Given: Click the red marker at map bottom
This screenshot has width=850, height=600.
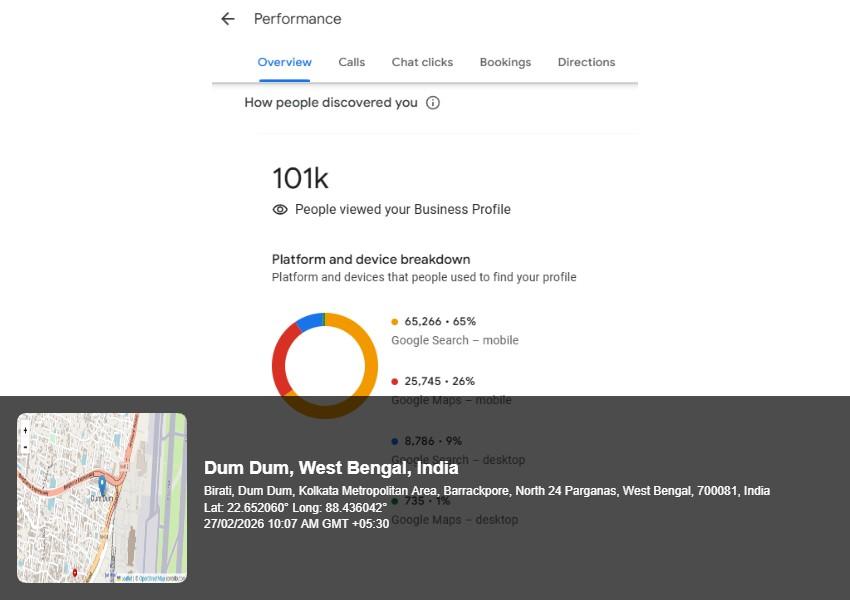Looking at the screenshot, I should click(x=75, y=573).
